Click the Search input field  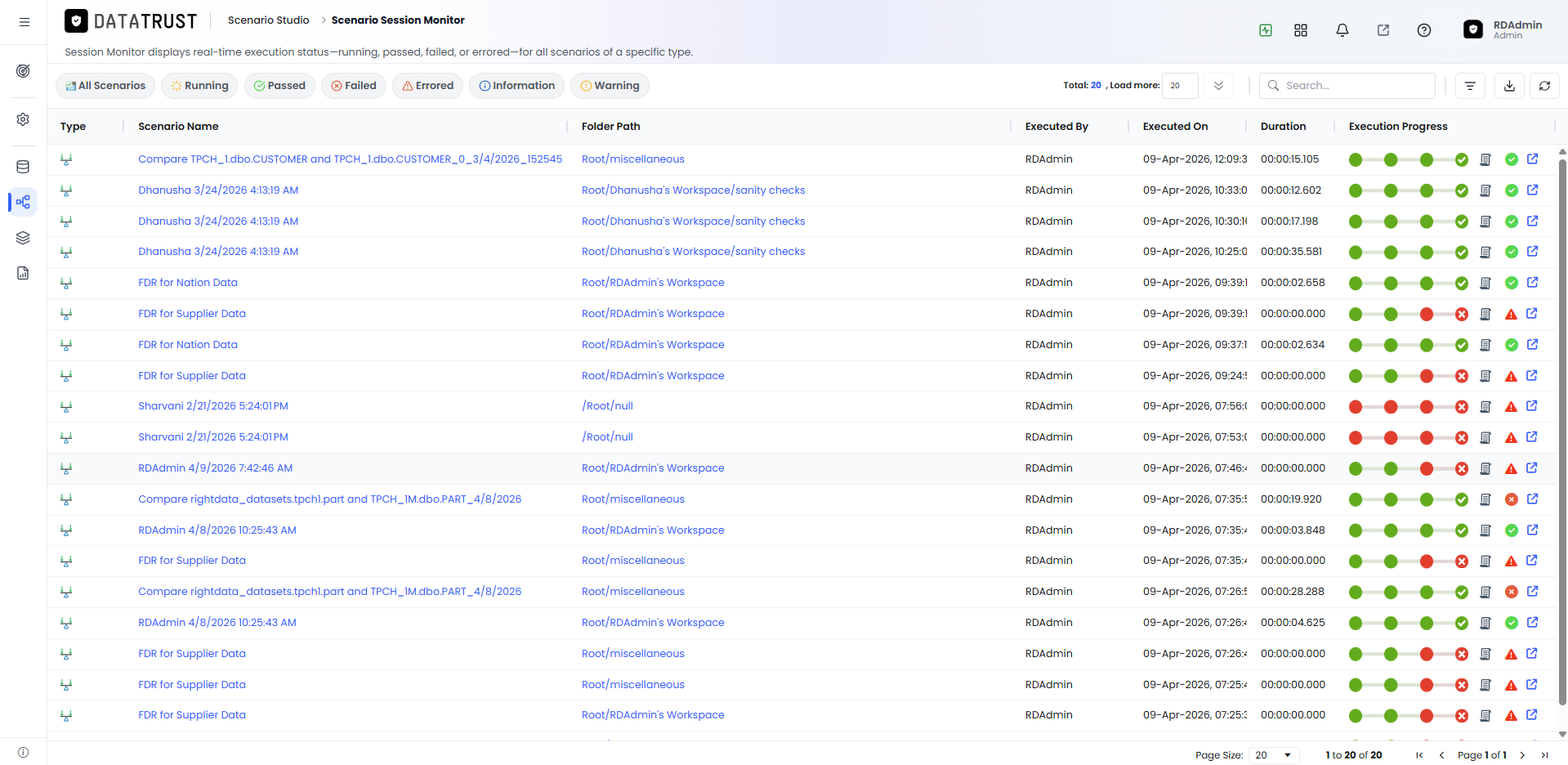(1347, 86)
